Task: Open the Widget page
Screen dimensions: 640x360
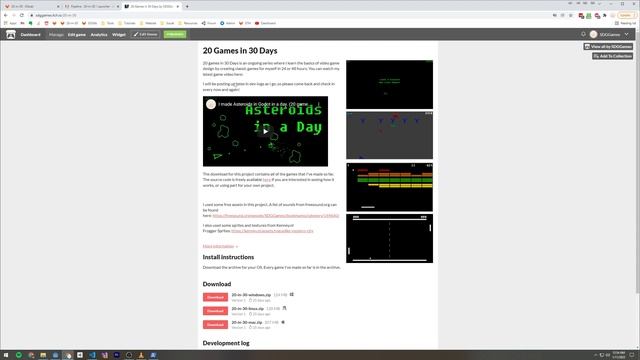Action: pyautogui.click(x=119, y=35)
